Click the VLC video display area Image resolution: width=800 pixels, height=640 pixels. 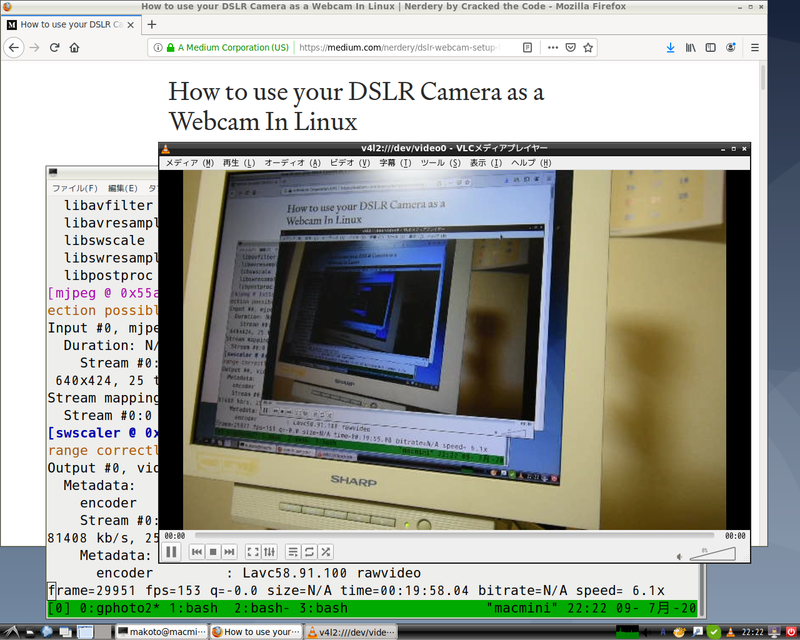454,350
